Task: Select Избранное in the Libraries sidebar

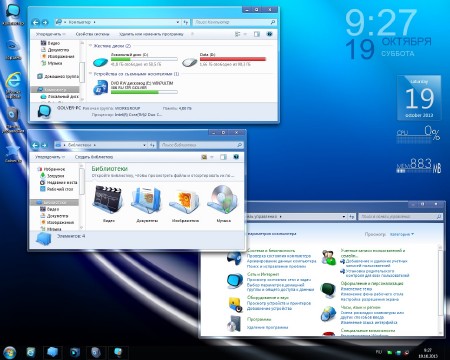Action: click(51, 169)
